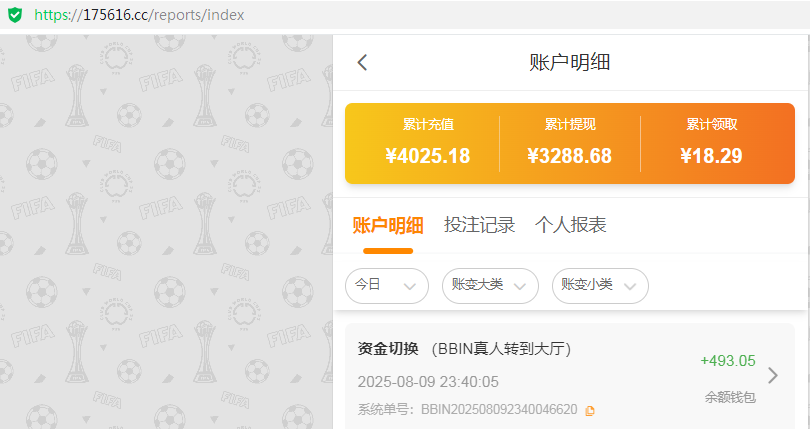This screenshot has width=810, height=429.
Task: Go back using the header arrow
Action: (x=362, y=62)
